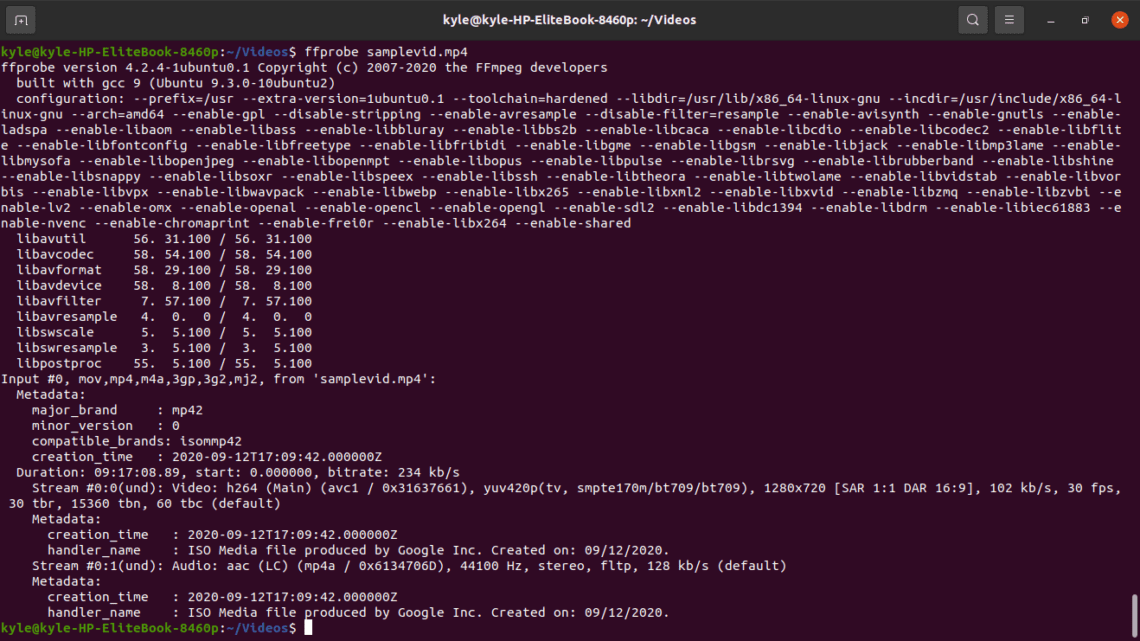The image size is (1140, 641).
Task: Click the search magnifier icon
Action: click(972, 20)
